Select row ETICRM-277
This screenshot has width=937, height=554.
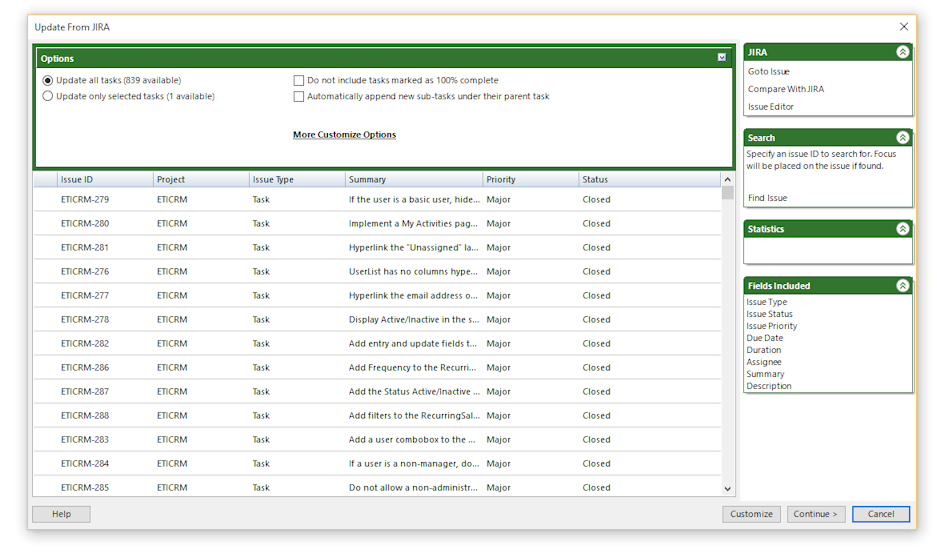coord(377,296)
